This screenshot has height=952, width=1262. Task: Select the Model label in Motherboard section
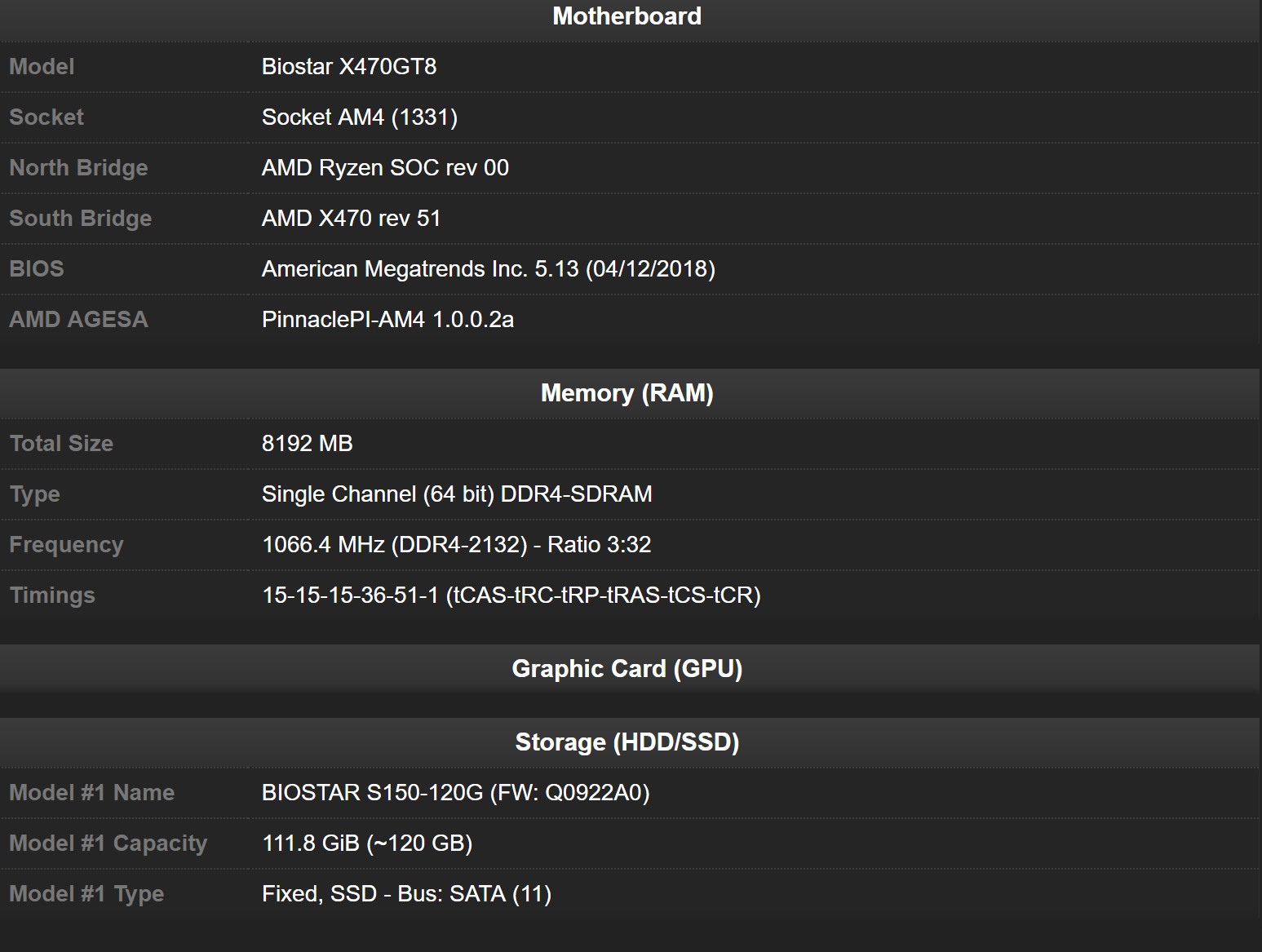42,67
